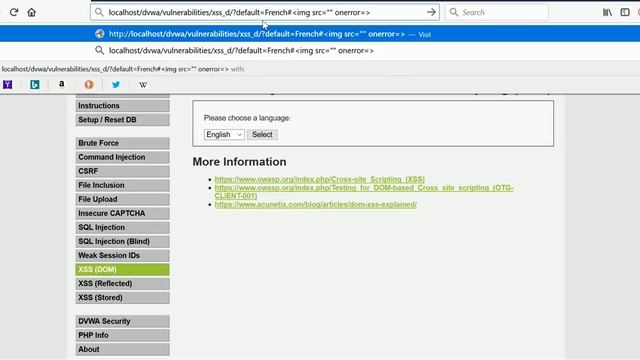This screenshot has height=360, width=640.
Task: Open XSS (Reflected) page
Action: click(x=122, y=284)
